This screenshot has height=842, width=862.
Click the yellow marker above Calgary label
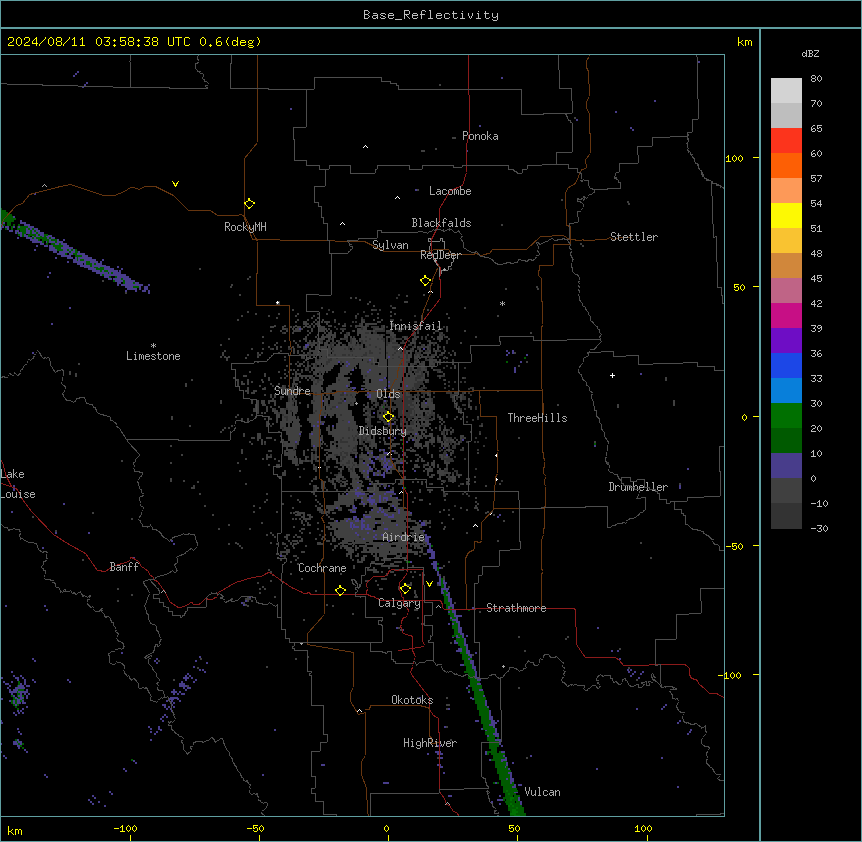pyautogui.click(x=405, y=589)
